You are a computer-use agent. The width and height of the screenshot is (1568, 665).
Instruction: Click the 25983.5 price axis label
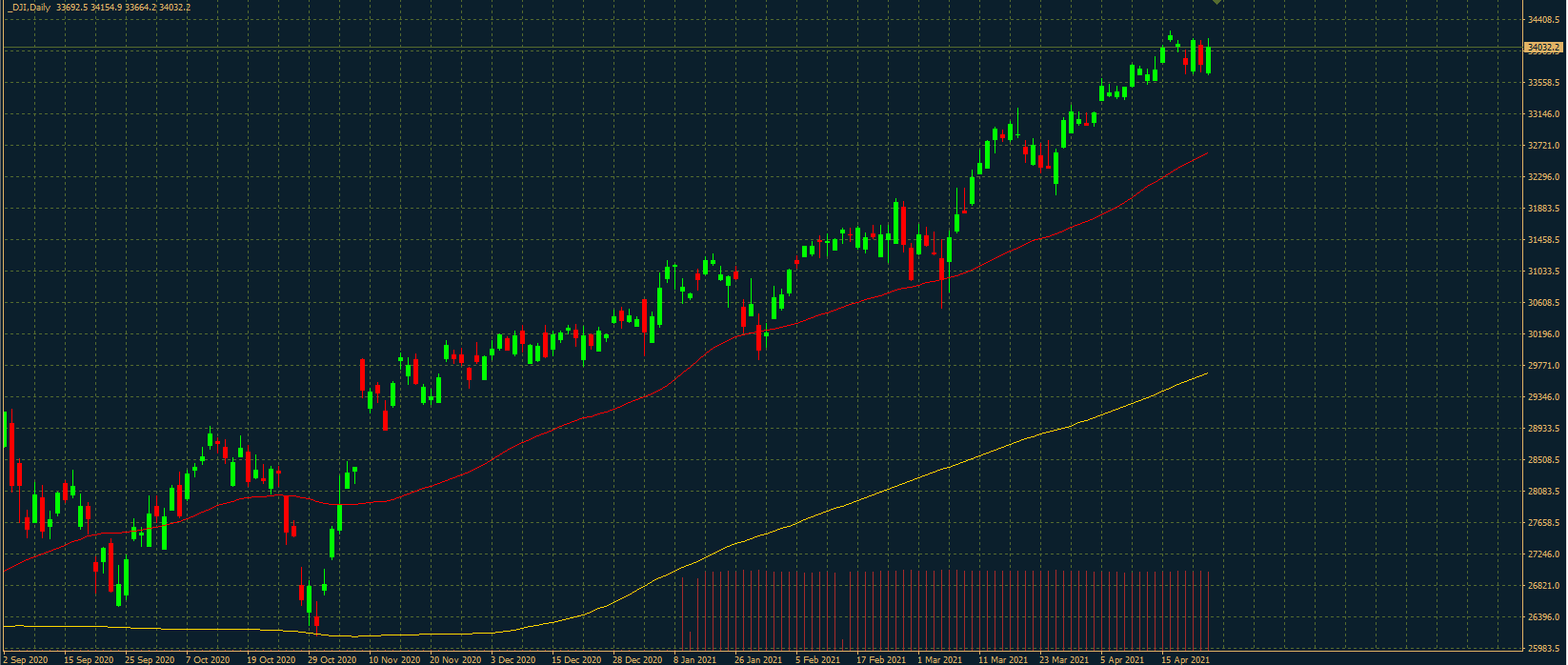click(x=1544, y=649)
